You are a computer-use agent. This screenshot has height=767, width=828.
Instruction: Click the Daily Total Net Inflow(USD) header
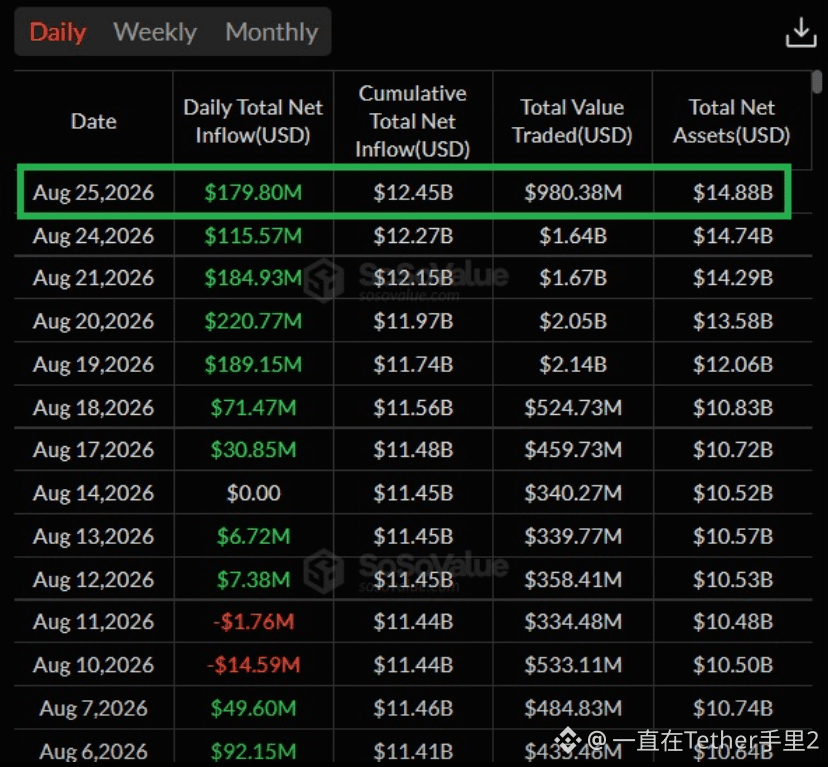point(253,121)
